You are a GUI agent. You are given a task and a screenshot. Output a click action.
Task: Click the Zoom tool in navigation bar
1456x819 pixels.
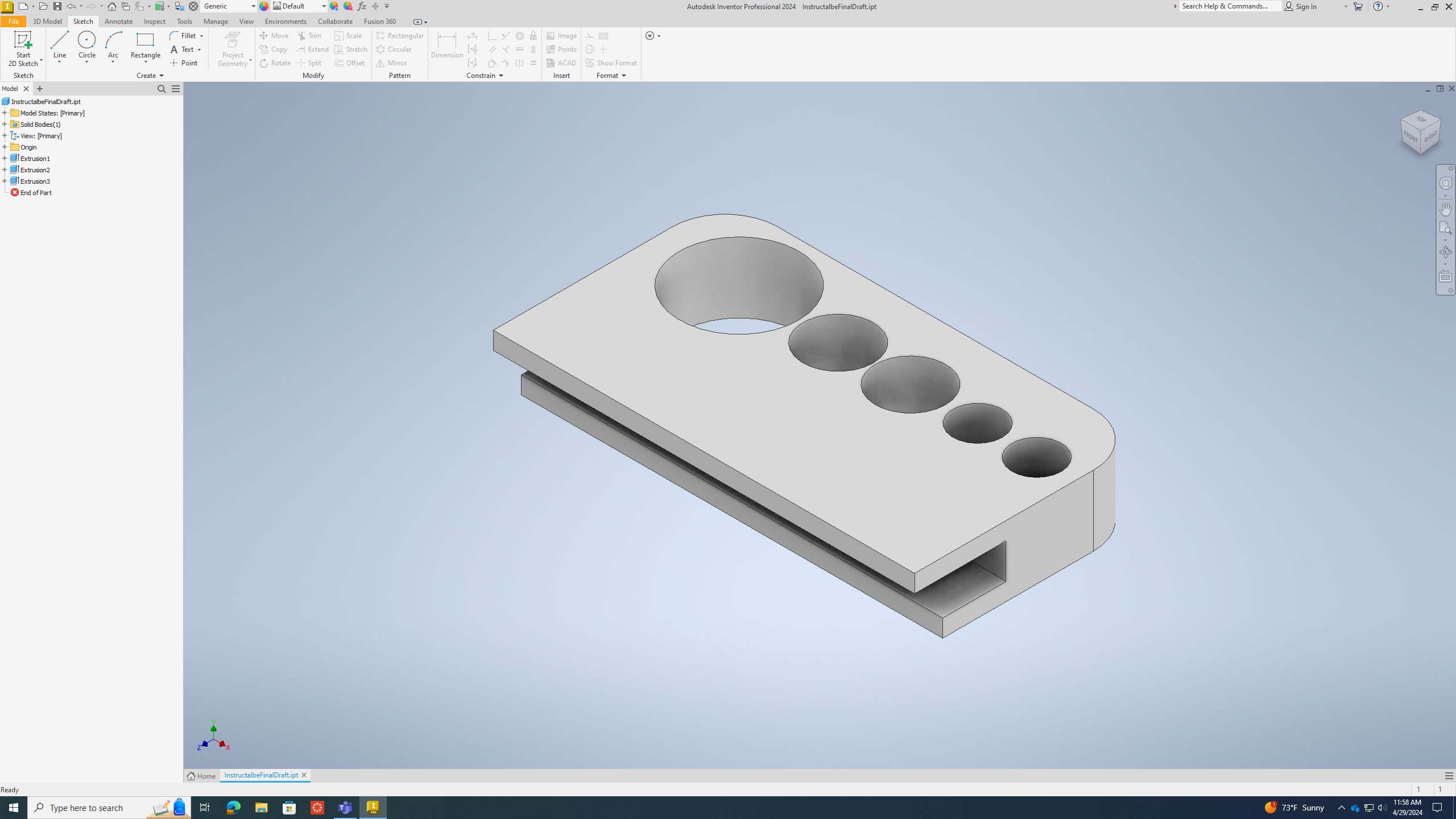pyautogui.click(x=1445, y=228)
